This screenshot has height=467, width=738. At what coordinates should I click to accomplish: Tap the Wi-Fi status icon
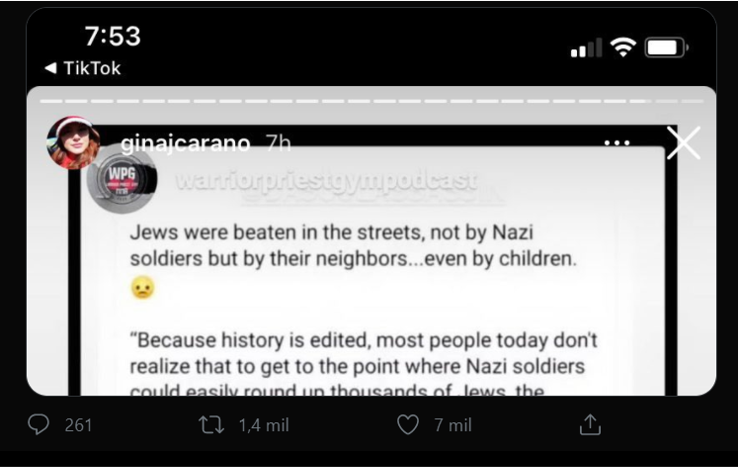point(624,47)
